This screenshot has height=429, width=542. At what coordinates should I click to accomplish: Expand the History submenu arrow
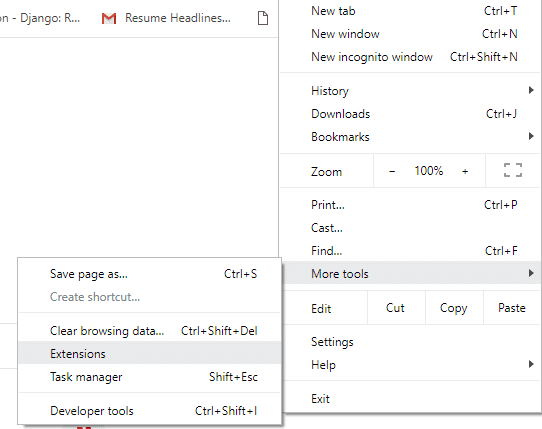[531, 91]
